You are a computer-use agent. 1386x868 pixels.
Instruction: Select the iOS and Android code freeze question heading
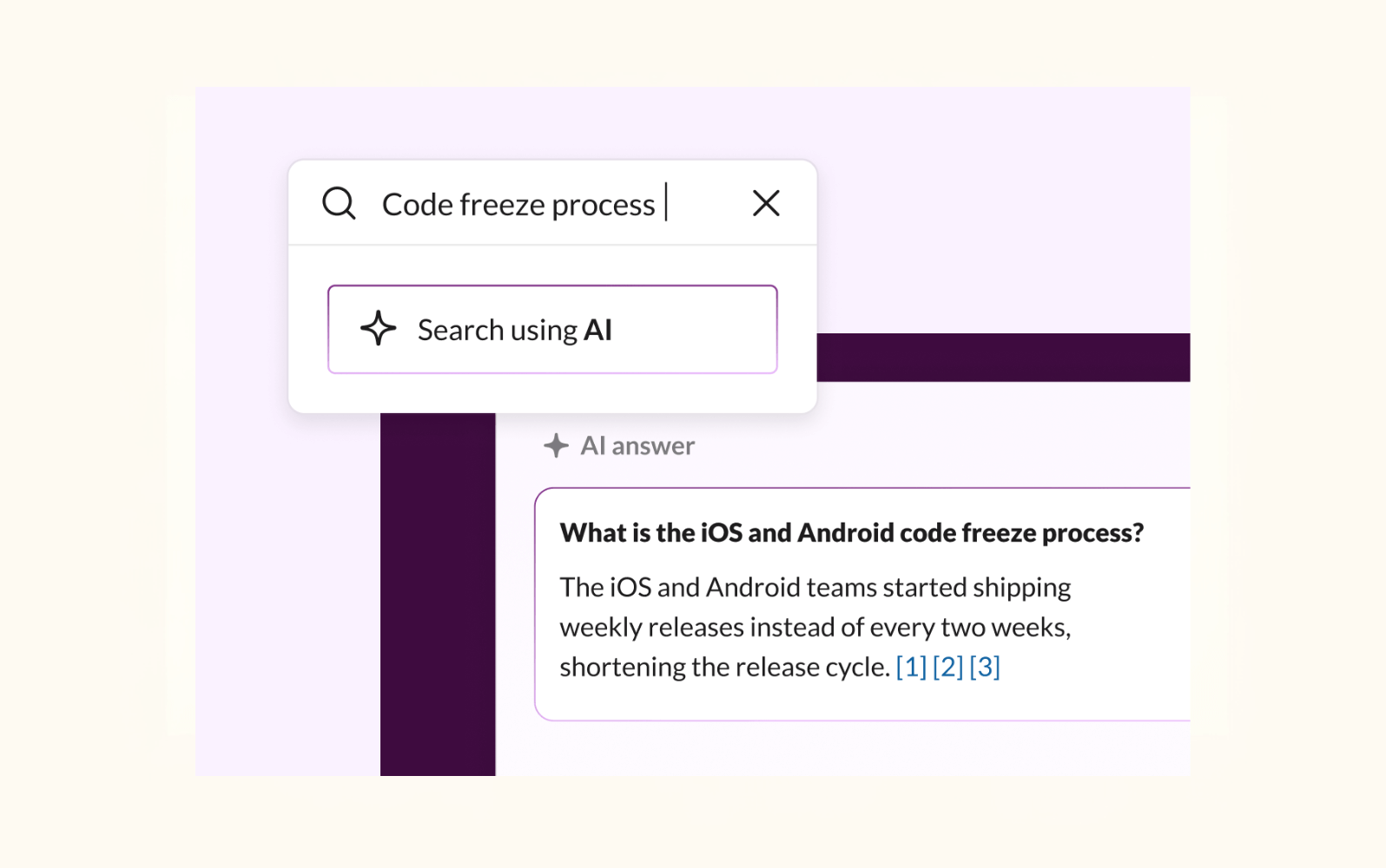pos(851,533)
